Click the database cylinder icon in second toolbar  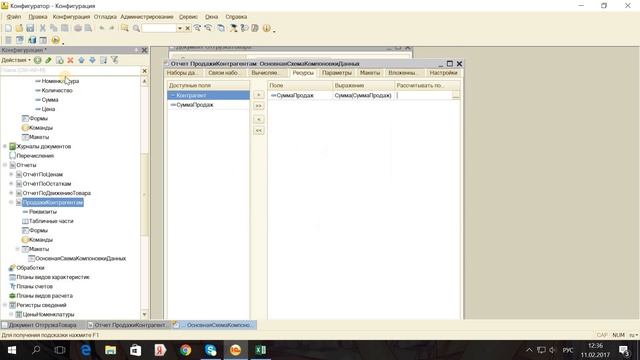pyautogui.click(x=32, y=40)
